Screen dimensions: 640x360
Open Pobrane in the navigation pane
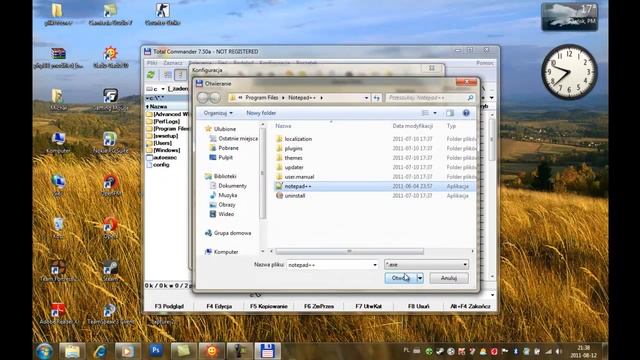coord(228,148)
